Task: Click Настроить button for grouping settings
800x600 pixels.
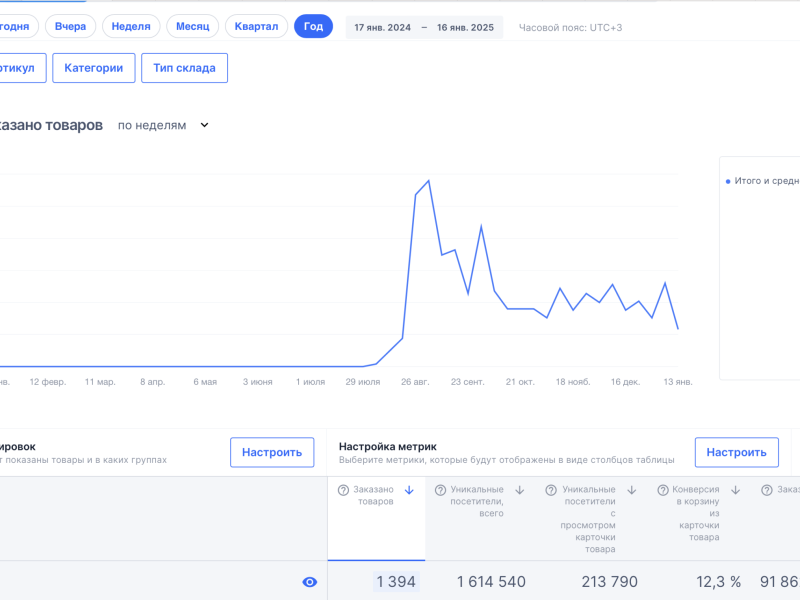Action: click(x=272, y=452)
